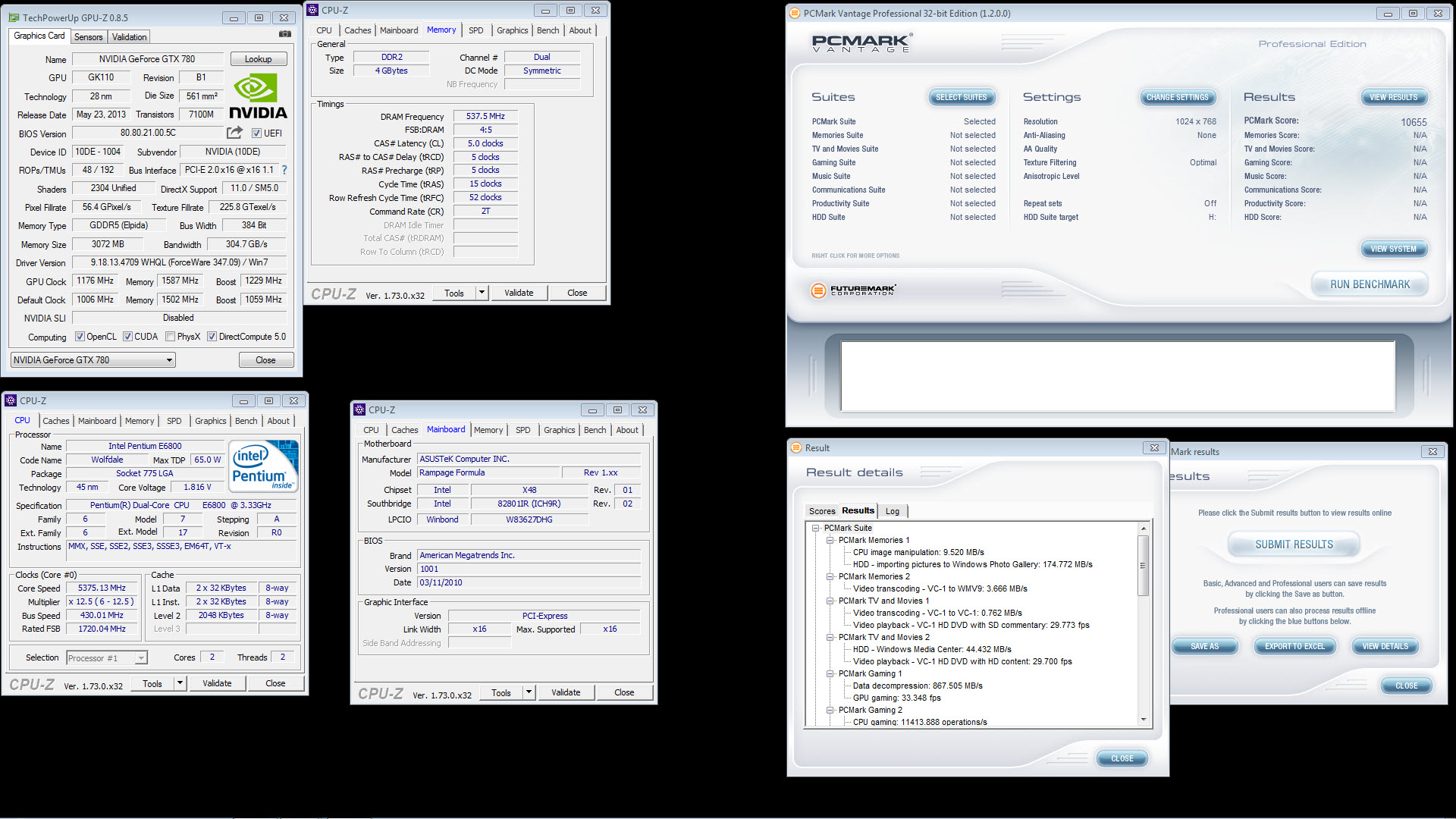
Task: Open Tools dropdown arrow in CPU-Z Mainboard window
Action: 529,692
